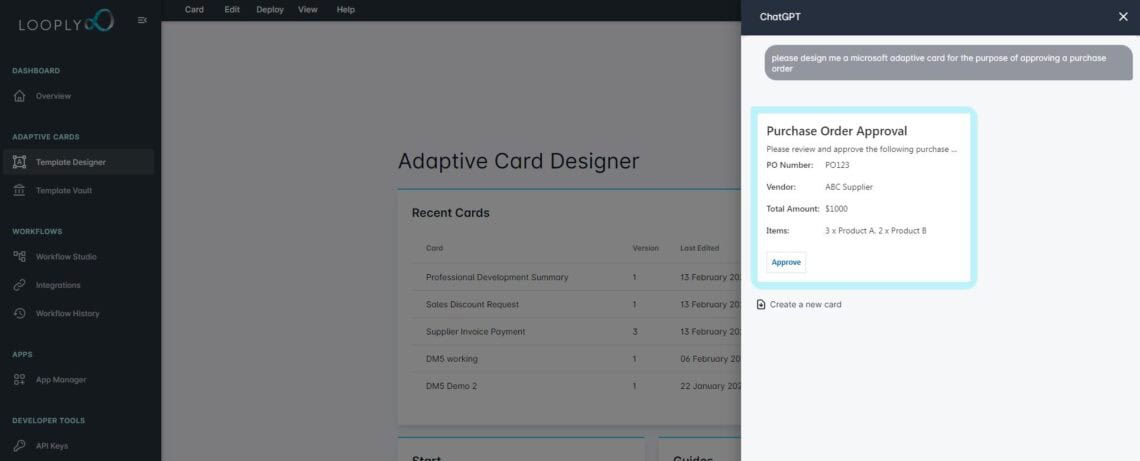The height and width of the screenshot is (461, 1140).
Task: Click the ChatGPT panel title
Action: pos(779,17)
